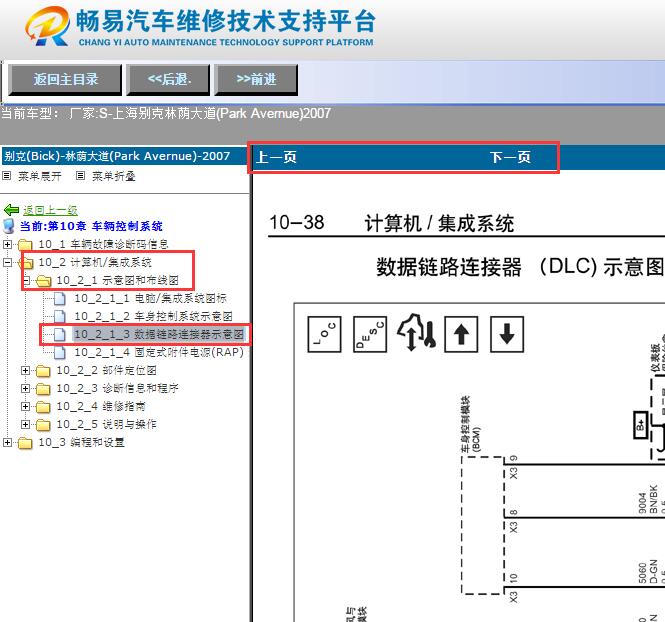This screenshot has height=622, width=665.
Task: Click folder icon of 10_2_2 部件定位图
Action: (43, 371)
